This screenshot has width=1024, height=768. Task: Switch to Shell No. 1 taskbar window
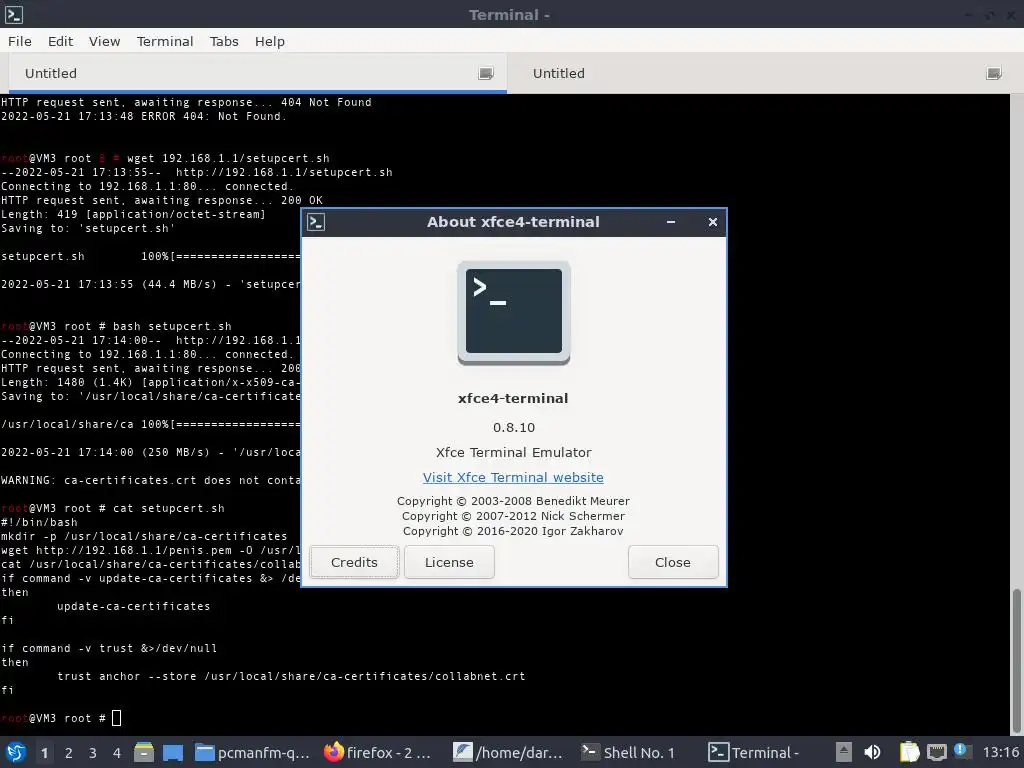pyautogui.click(x=628, y=752)
